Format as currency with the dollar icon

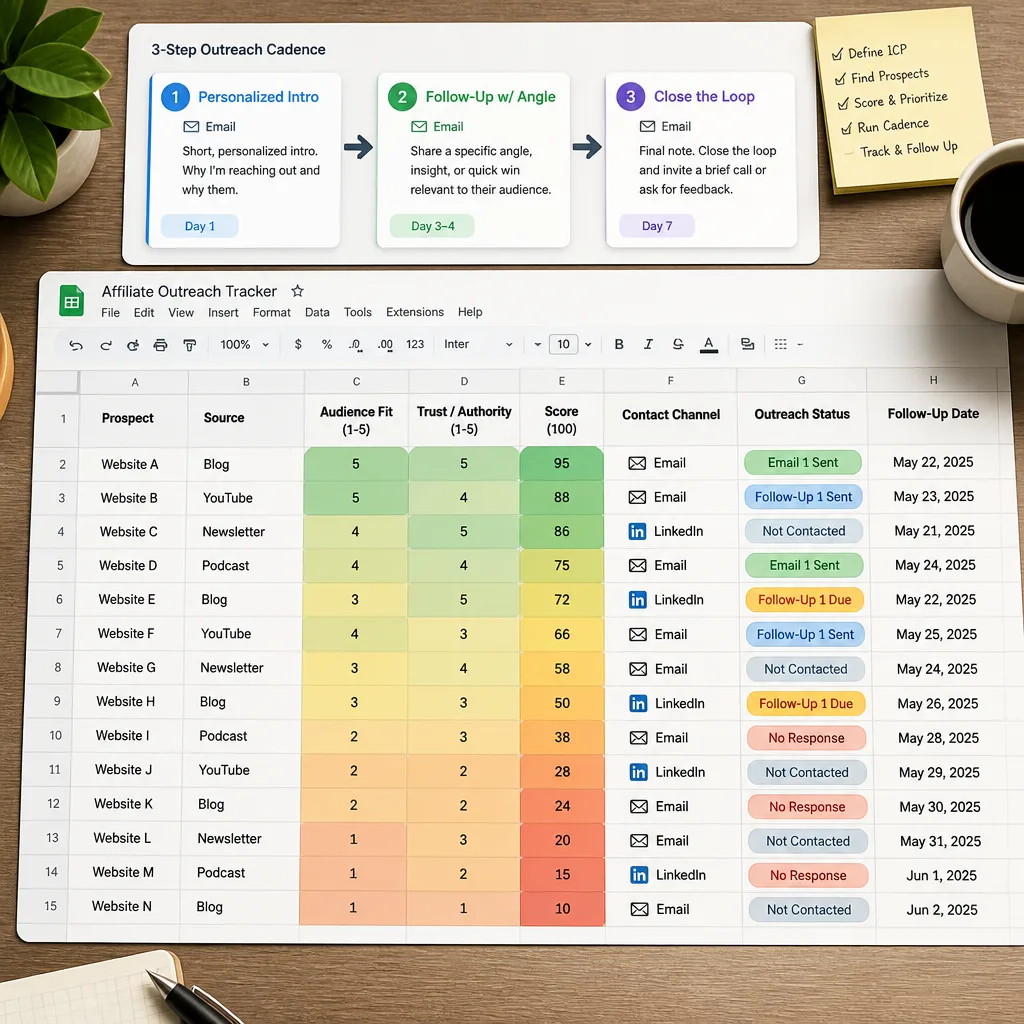click(x=298, y=344)
